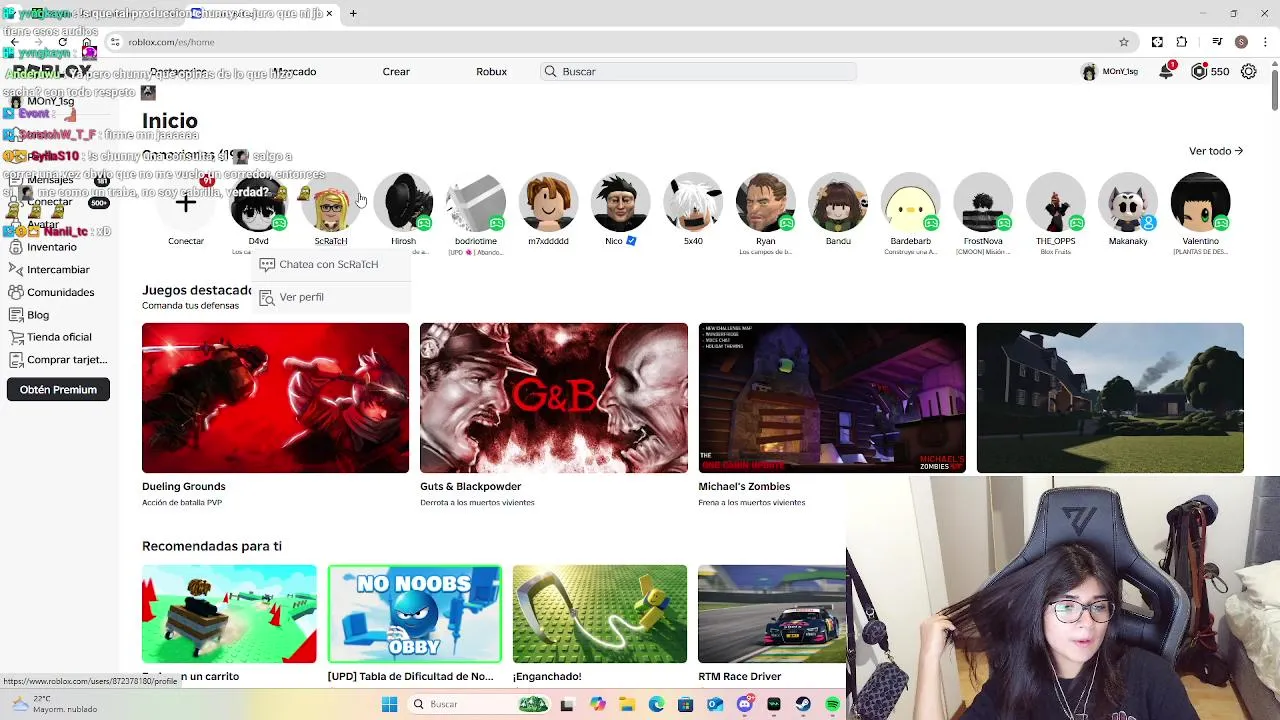Click the Dueling Grounds title text
This screenshot has width=1280, height=720.
pos(184,486)
